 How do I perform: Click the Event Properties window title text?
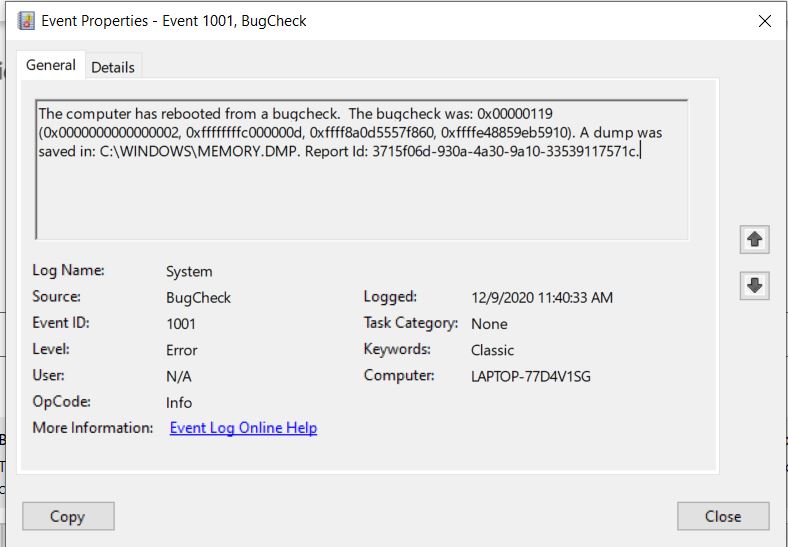174,21
